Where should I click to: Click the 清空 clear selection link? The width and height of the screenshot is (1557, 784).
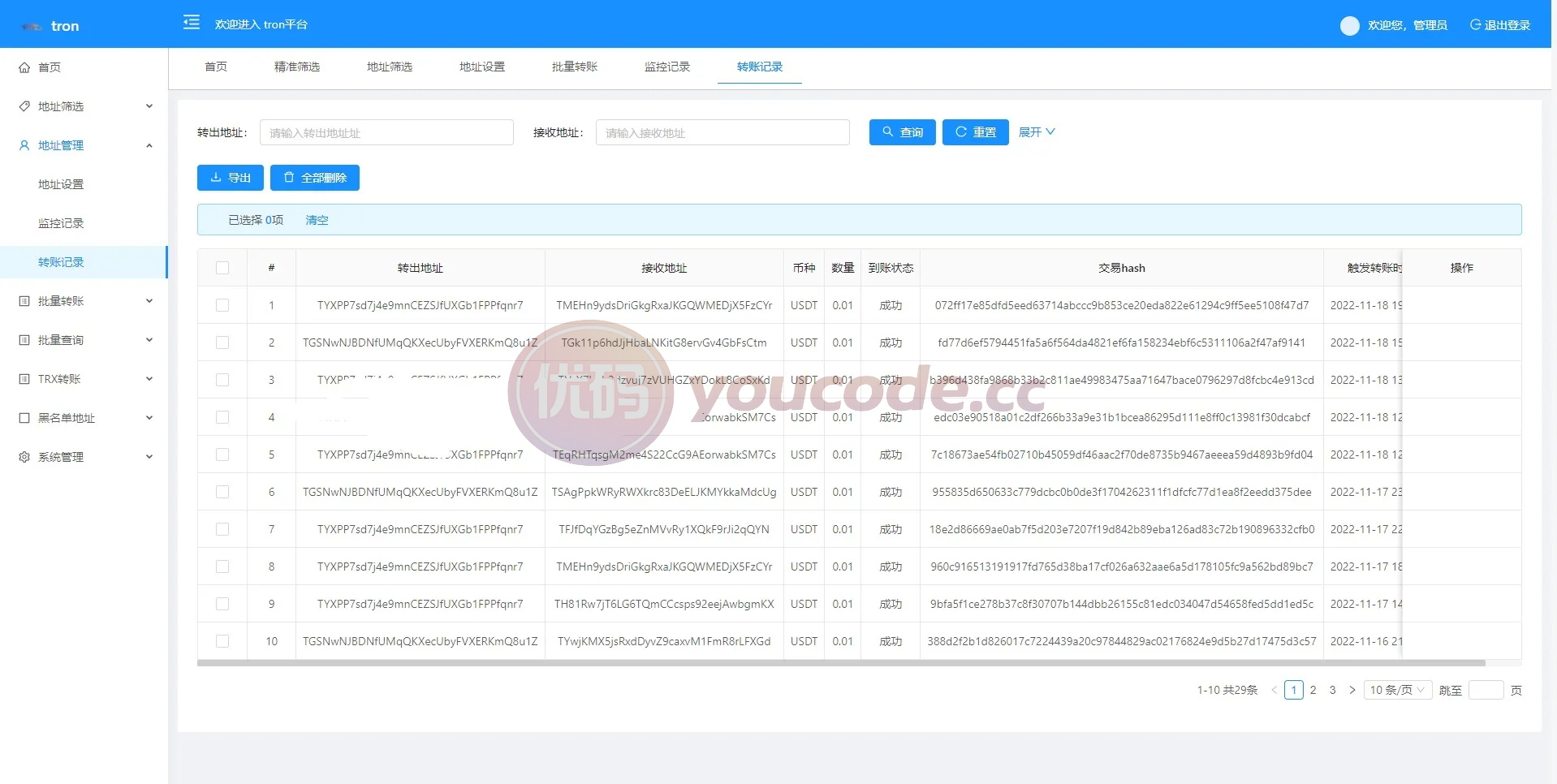coord(317,220)
